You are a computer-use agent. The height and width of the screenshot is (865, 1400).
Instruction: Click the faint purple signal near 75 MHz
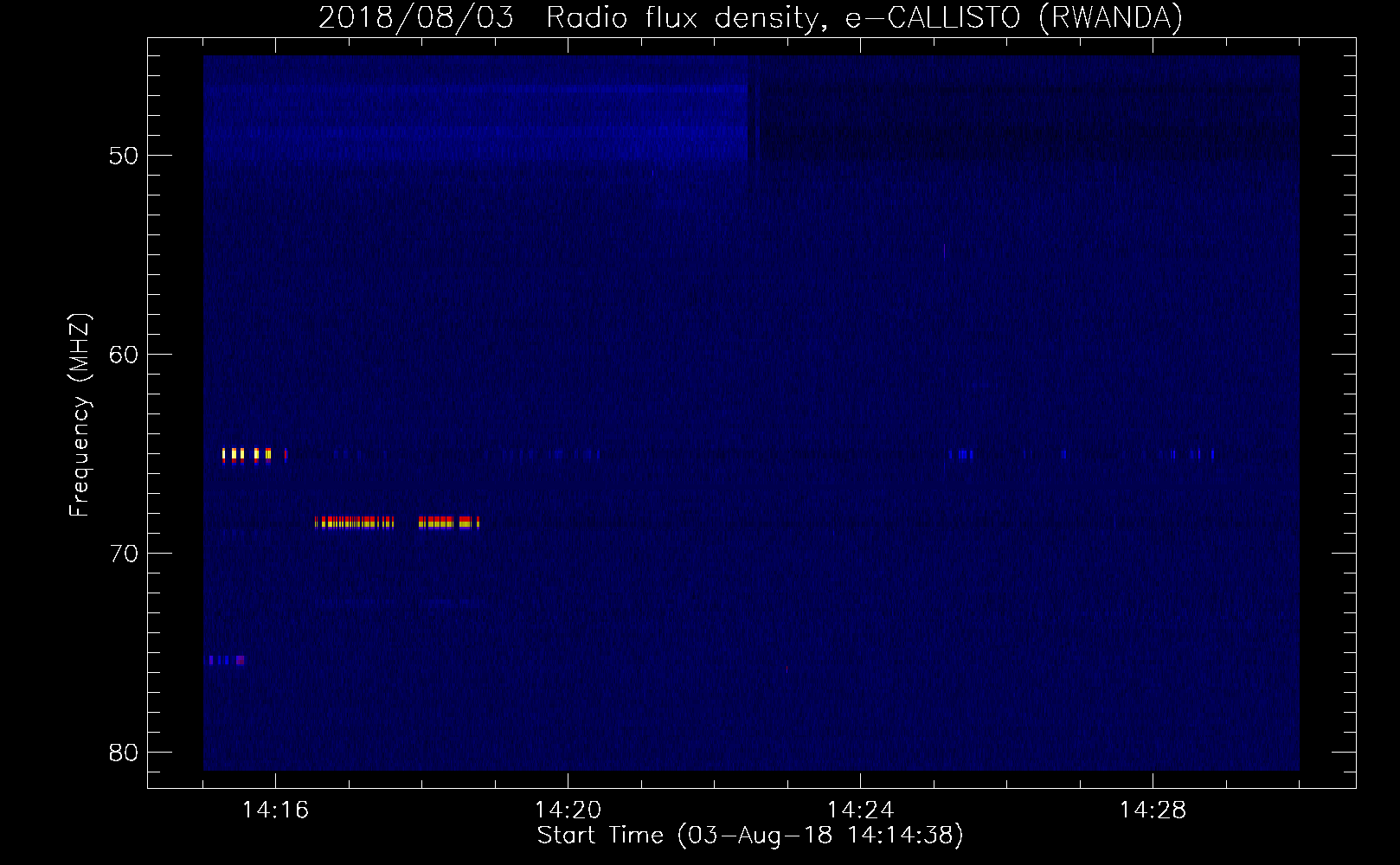(226, 660)
